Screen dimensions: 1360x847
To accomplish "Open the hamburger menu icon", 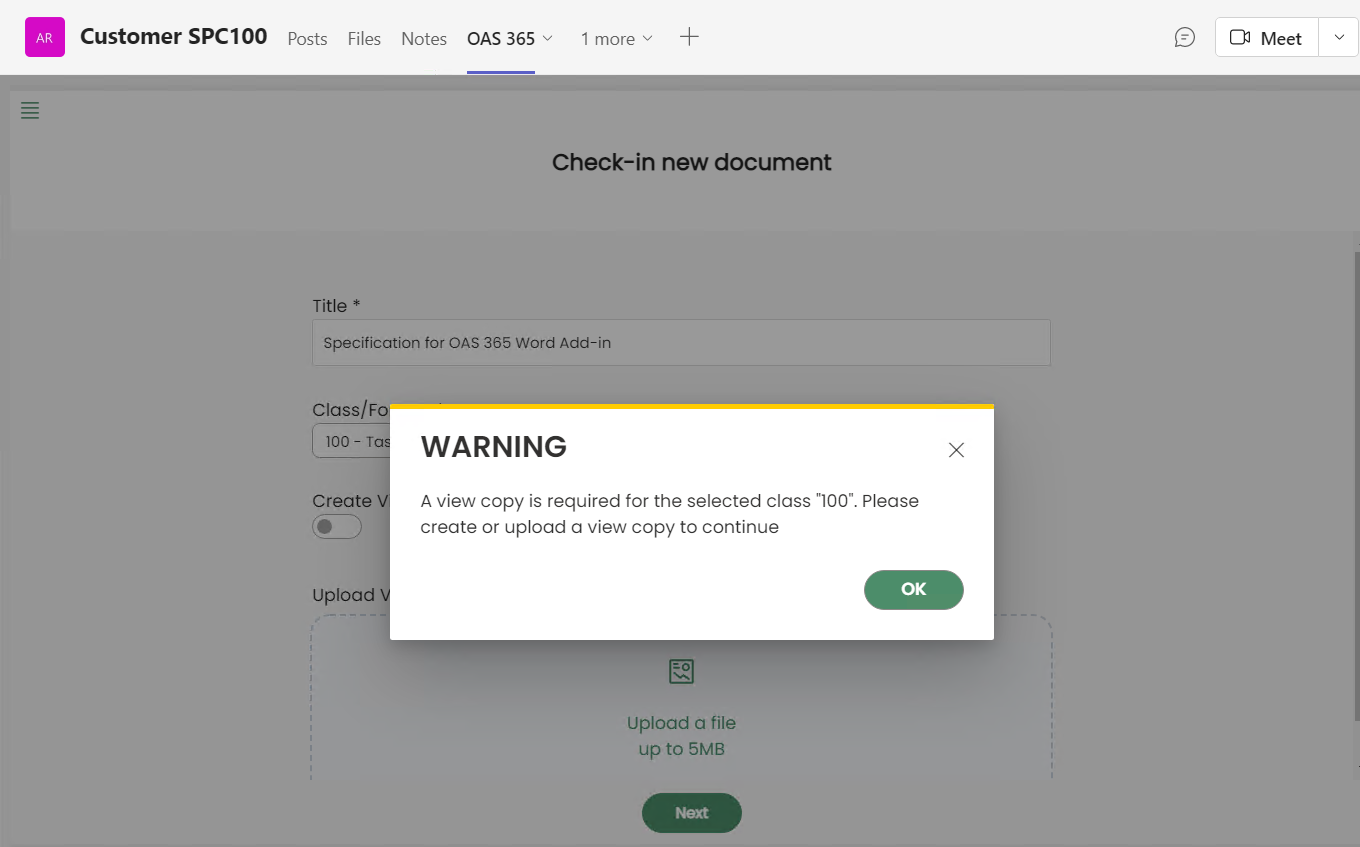I will 30,111.
